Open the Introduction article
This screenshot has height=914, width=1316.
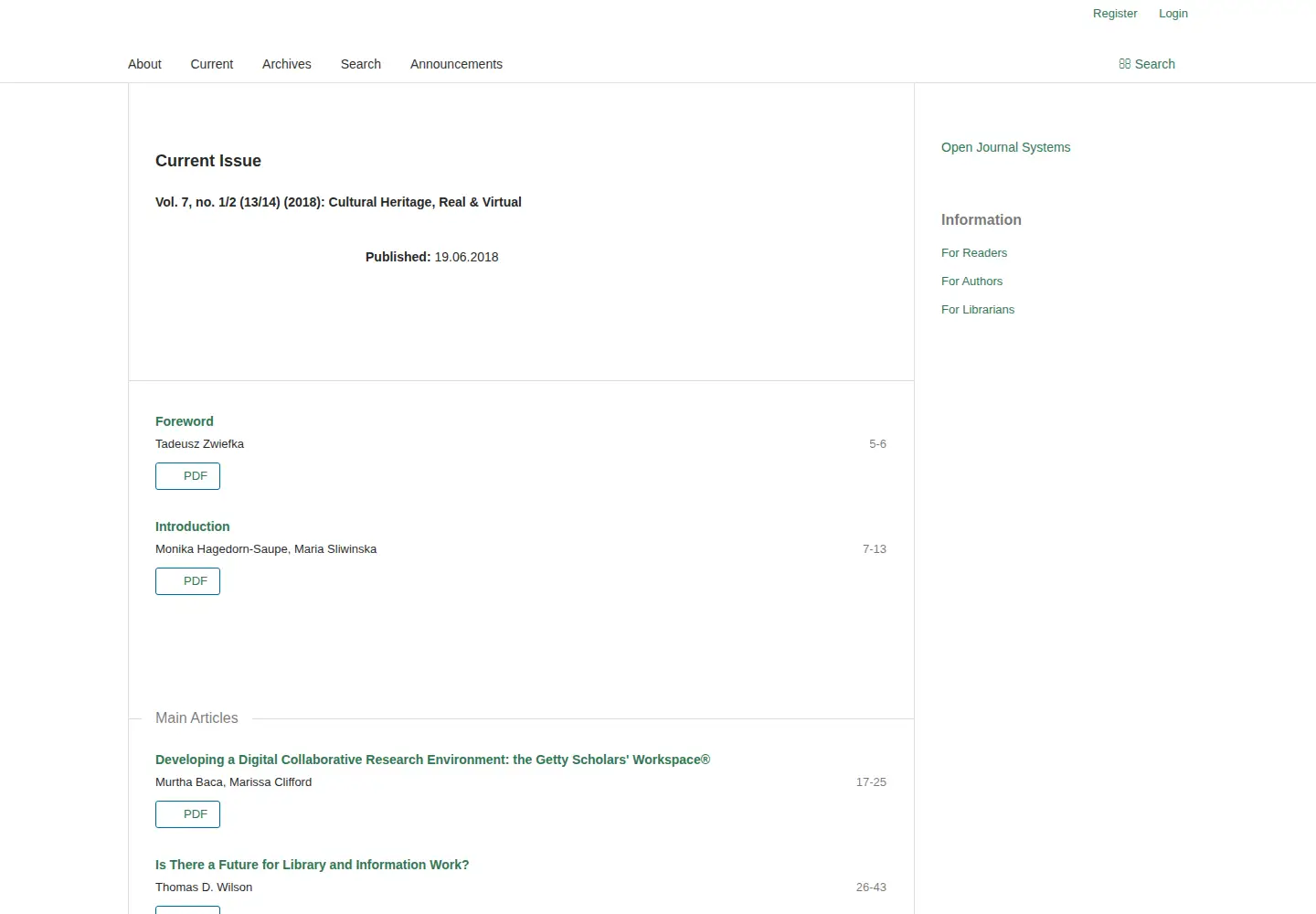coord(193,526)
